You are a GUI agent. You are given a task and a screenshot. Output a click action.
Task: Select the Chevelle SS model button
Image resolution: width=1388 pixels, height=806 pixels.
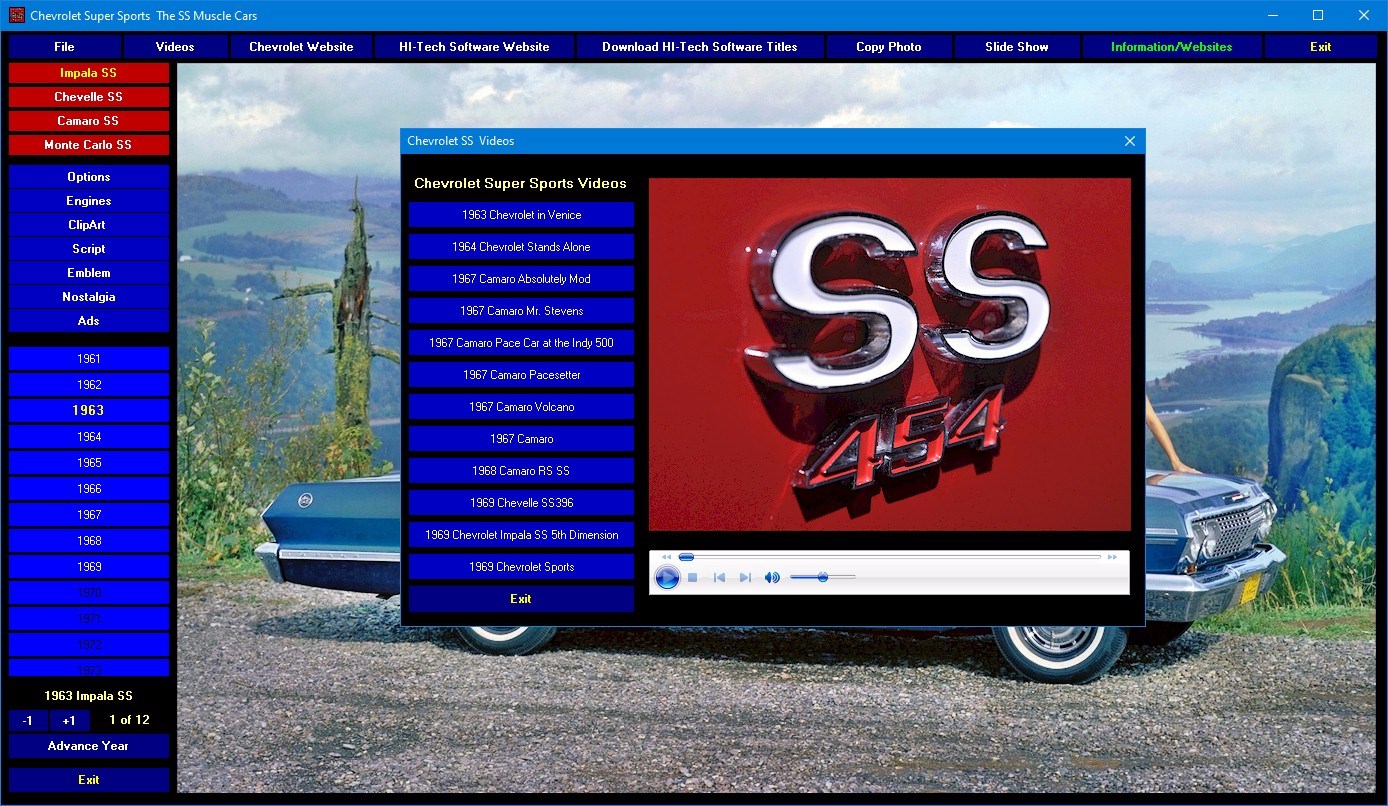coord(89,97)
